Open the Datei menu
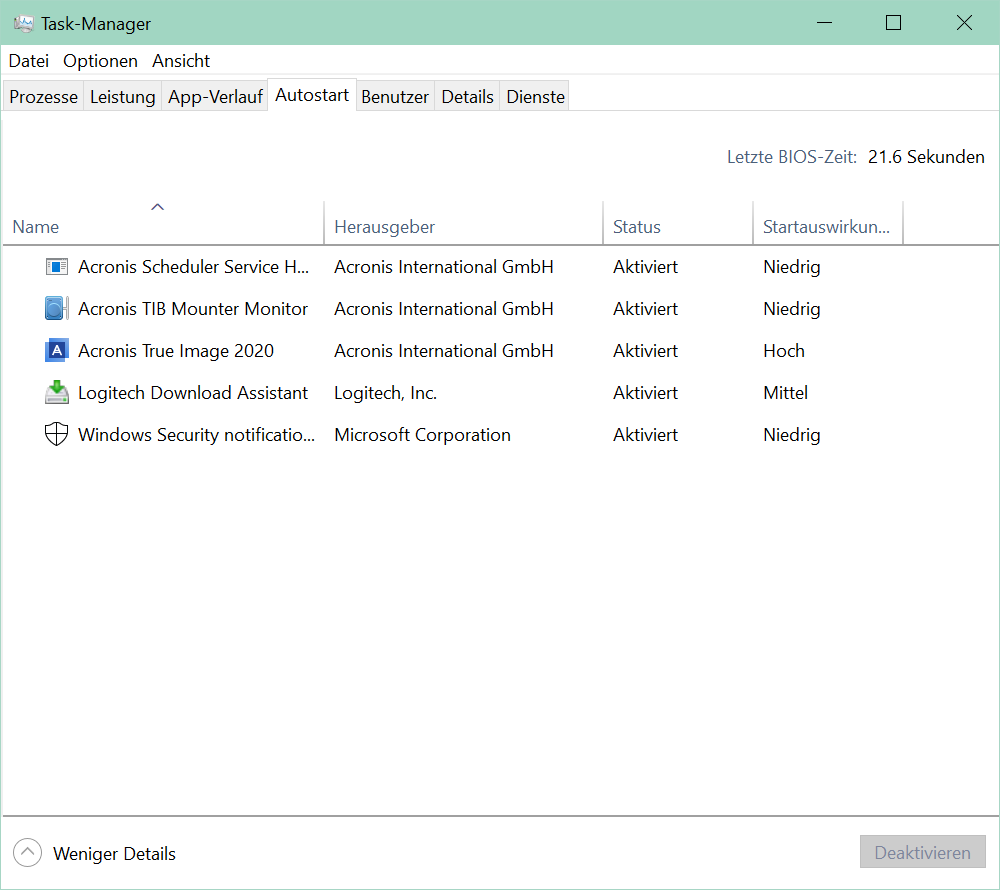Viewport: 1000px width, 890px height. tap(29, 61)
